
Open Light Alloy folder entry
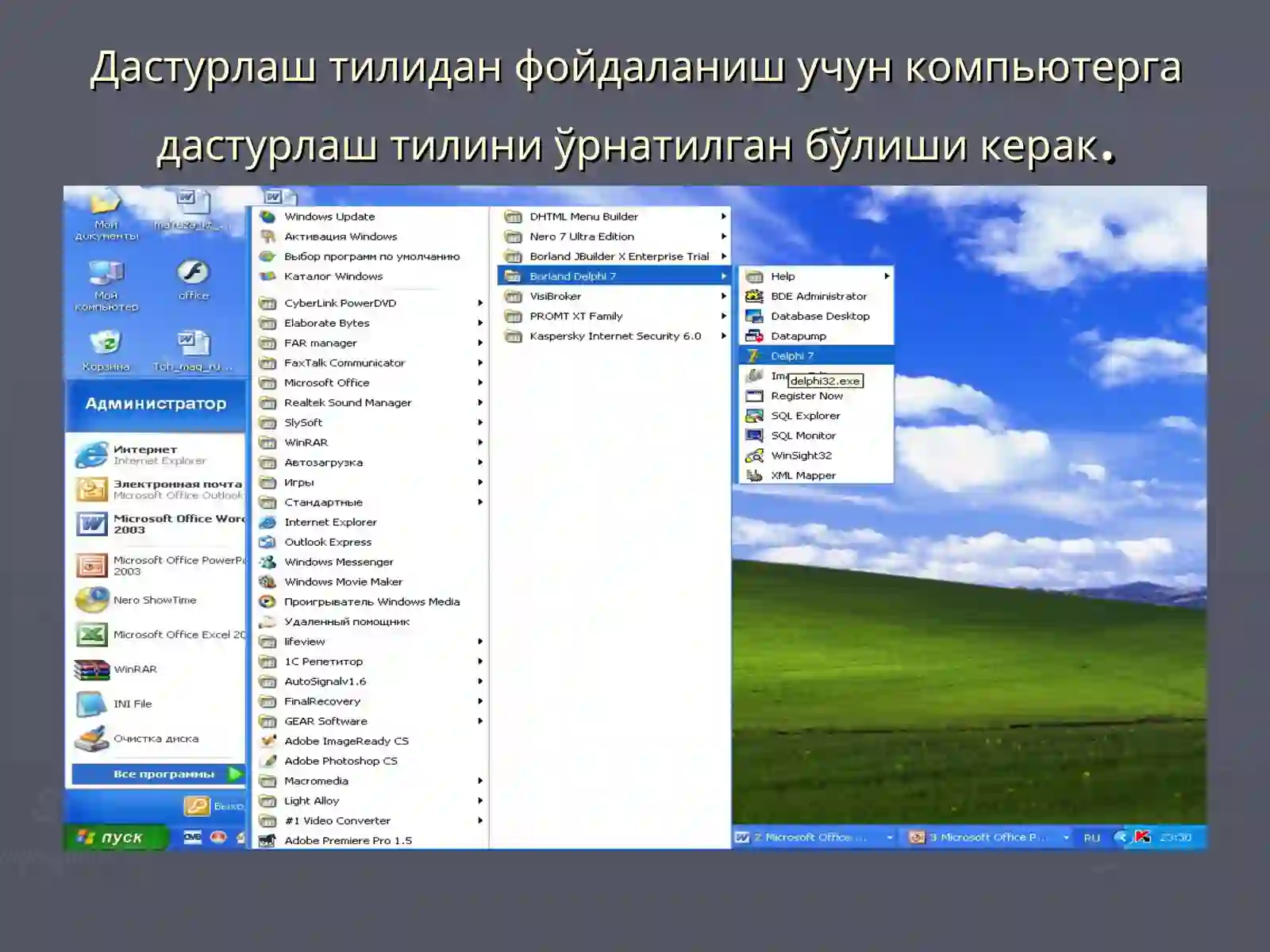[x=369, y=800]
